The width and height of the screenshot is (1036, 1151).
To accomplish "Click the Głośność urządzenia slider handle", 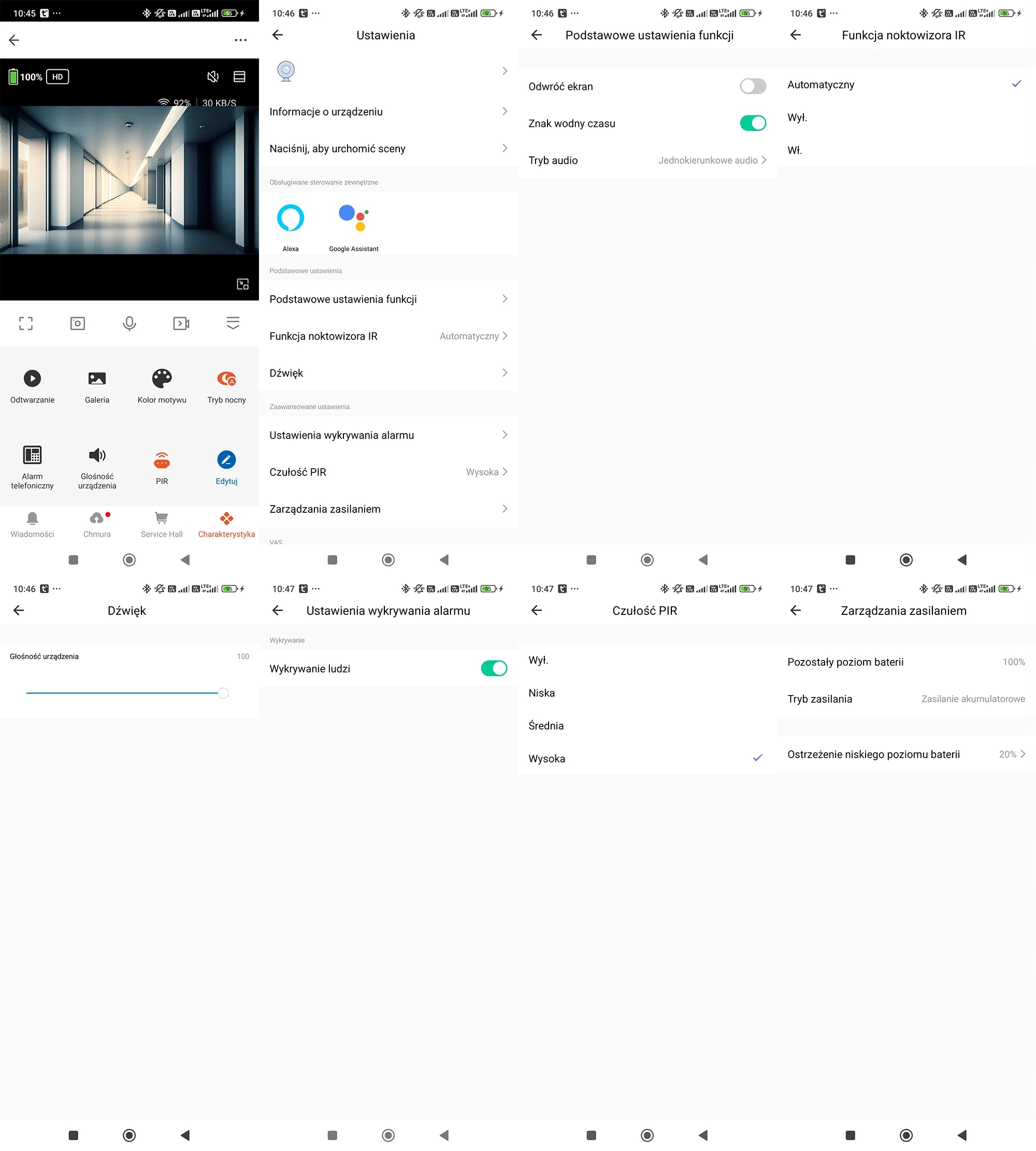I will pyautogui.click(x=223, y=693).
